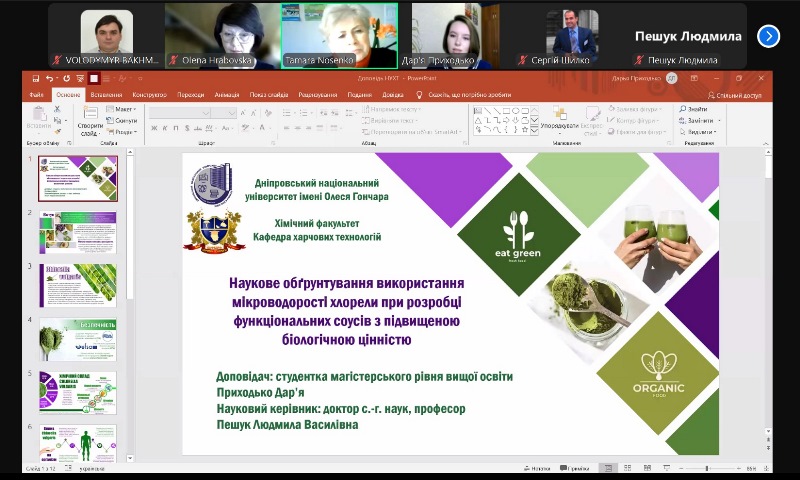Undo the last action
The image size is (800, 480).
click(49, 78)
